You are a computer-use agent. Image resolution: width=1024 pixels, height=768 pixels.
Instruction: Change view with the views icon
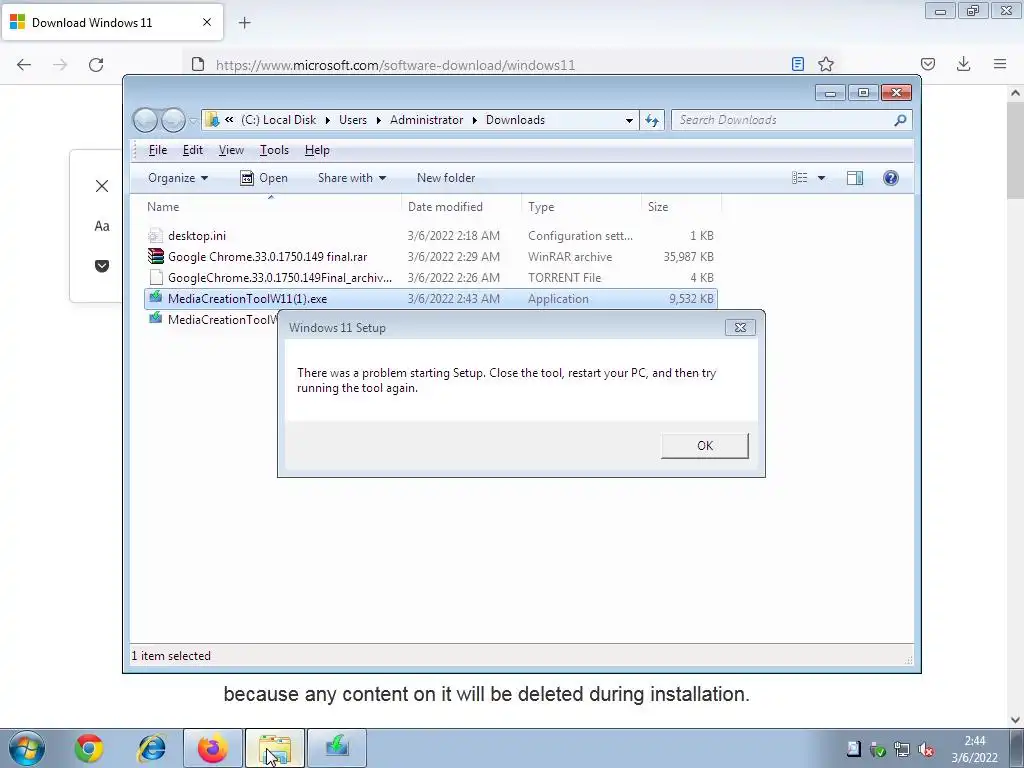(799, 178)
